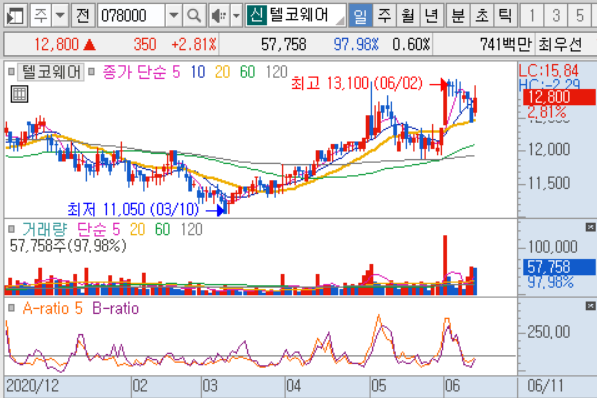
Task: Open the 주 type dropdown arrow
Action: 60,16
